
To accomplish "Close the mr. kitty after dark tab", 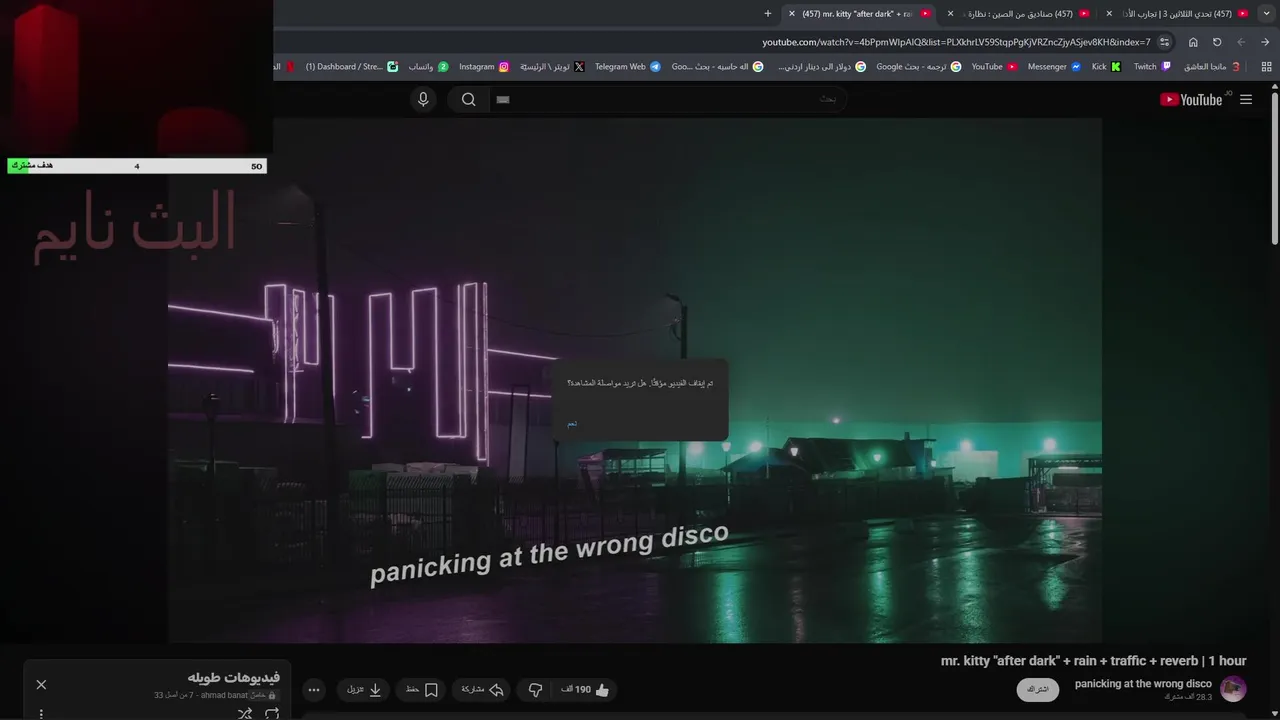I will tap(792, 14).
